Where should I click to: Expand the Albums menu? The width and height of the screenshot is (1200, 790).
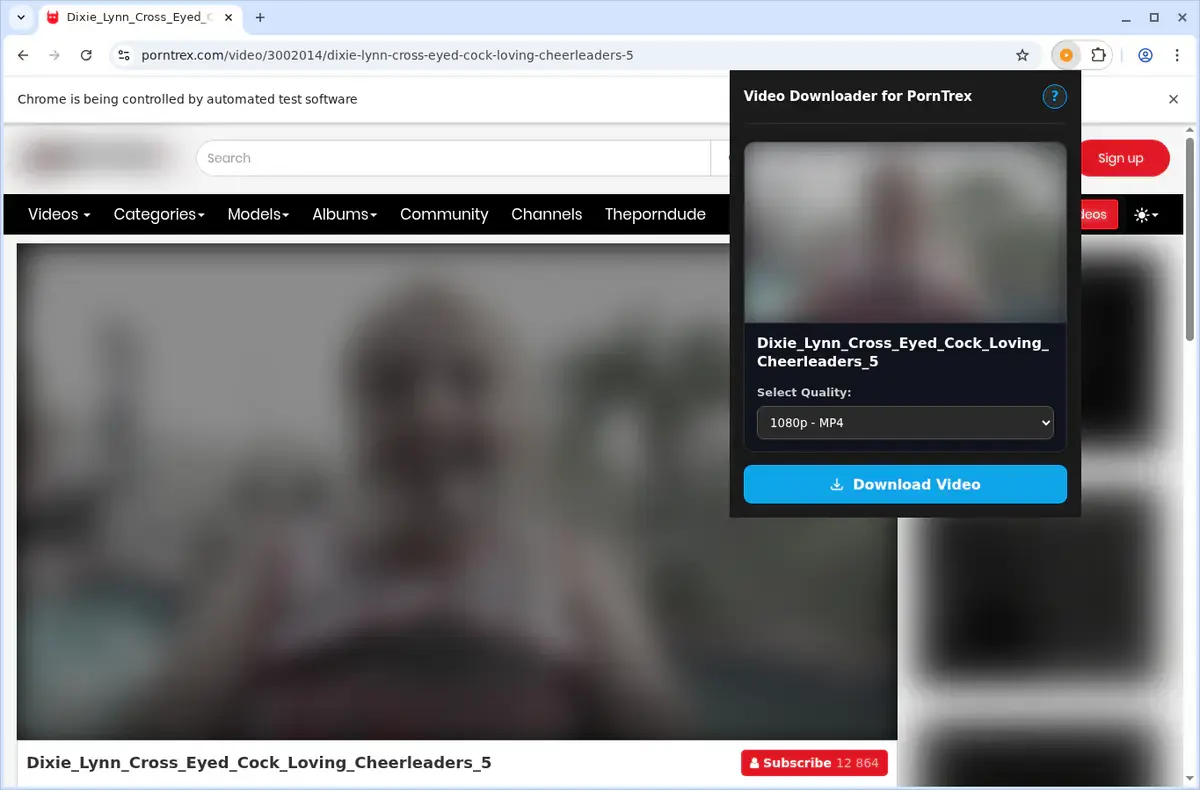345,214
